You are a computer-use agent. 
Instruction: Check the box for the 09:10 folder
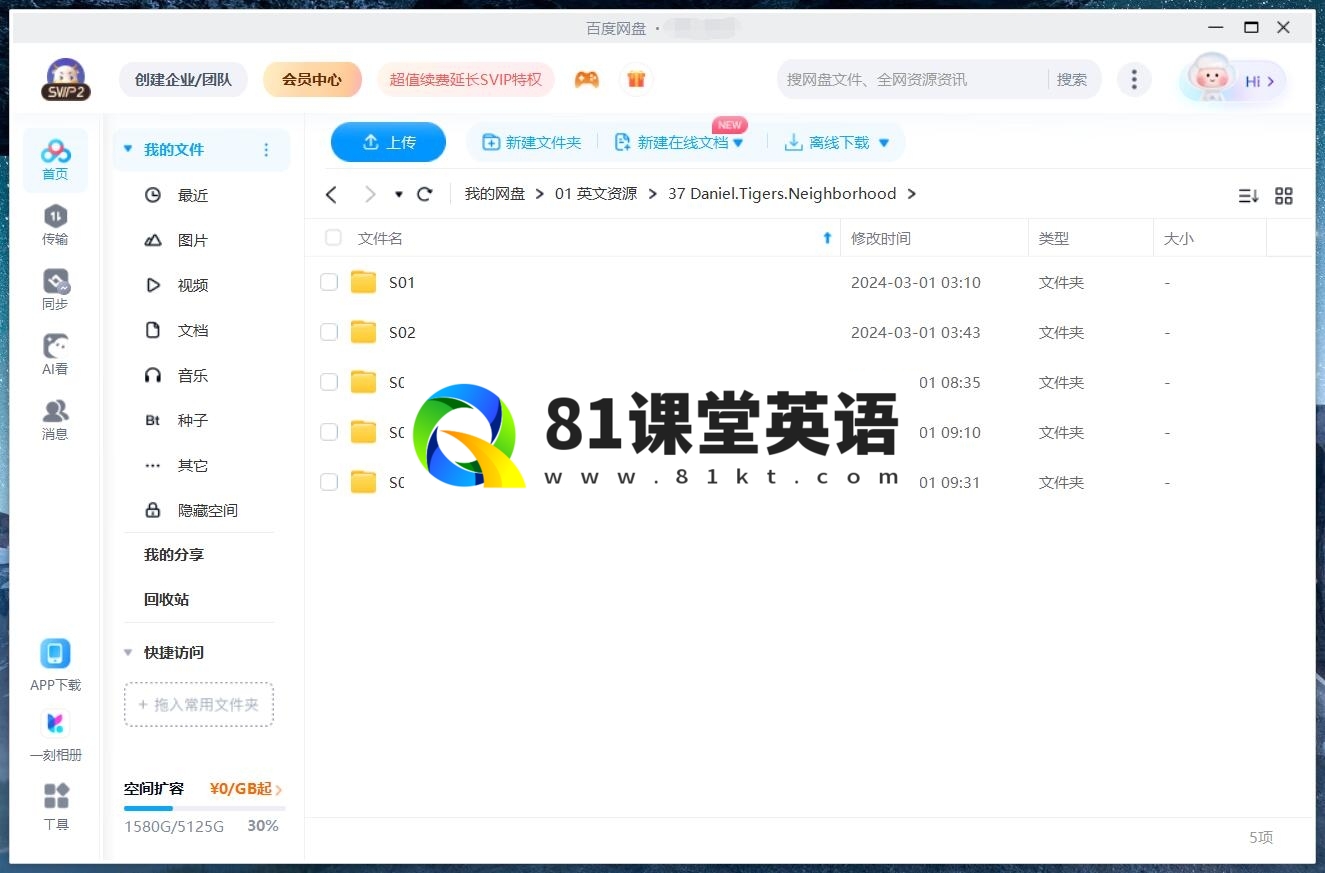329,432
